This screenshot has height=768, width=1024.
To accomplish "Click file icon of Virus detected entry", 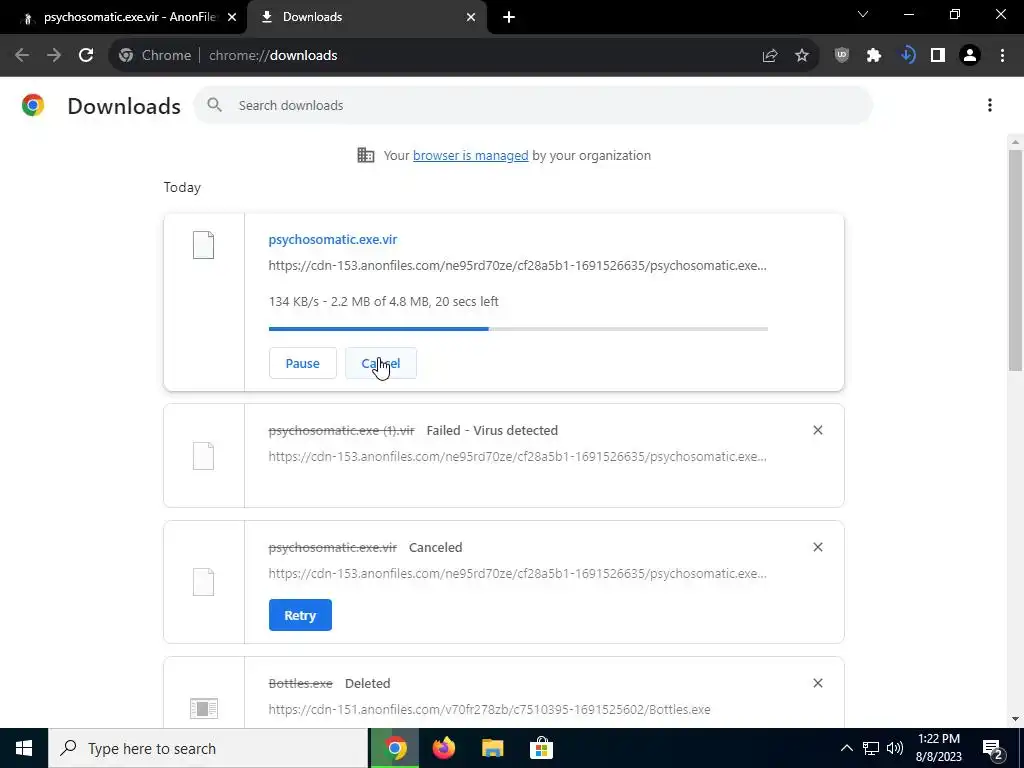I will click(203, 456).
